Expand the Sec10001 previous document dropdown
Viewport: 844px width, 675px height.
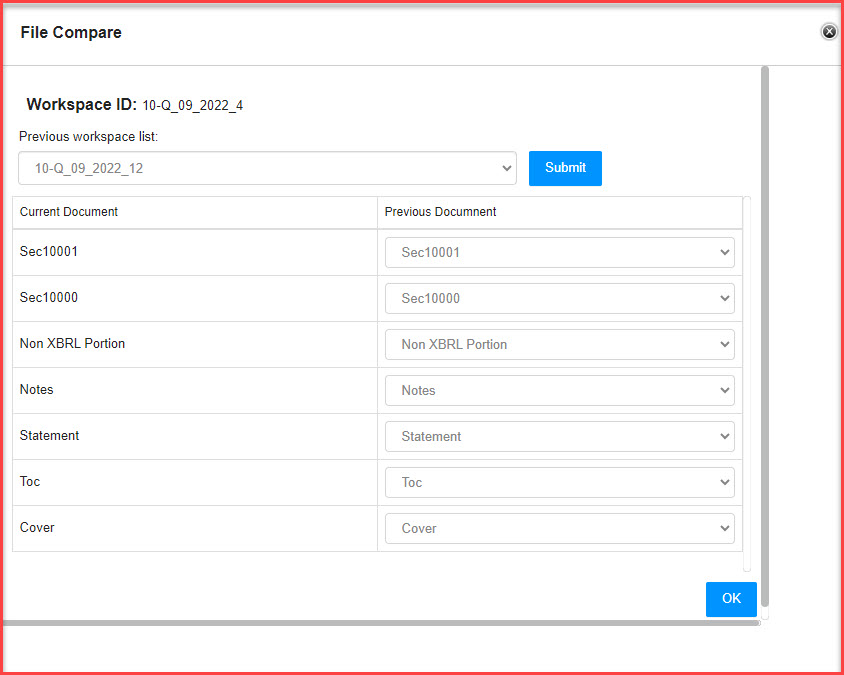(560, 252)
